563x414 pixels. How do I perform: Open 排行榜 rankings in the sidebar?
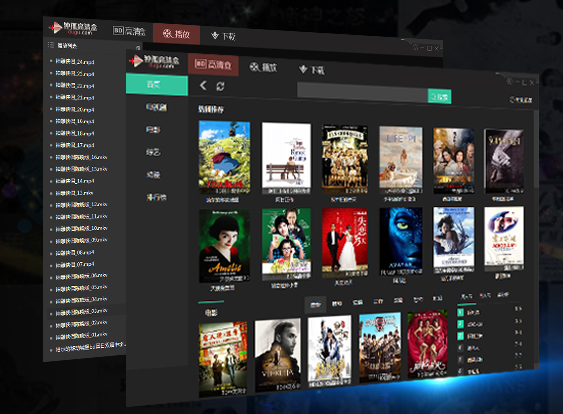click(x=156, y=197)
